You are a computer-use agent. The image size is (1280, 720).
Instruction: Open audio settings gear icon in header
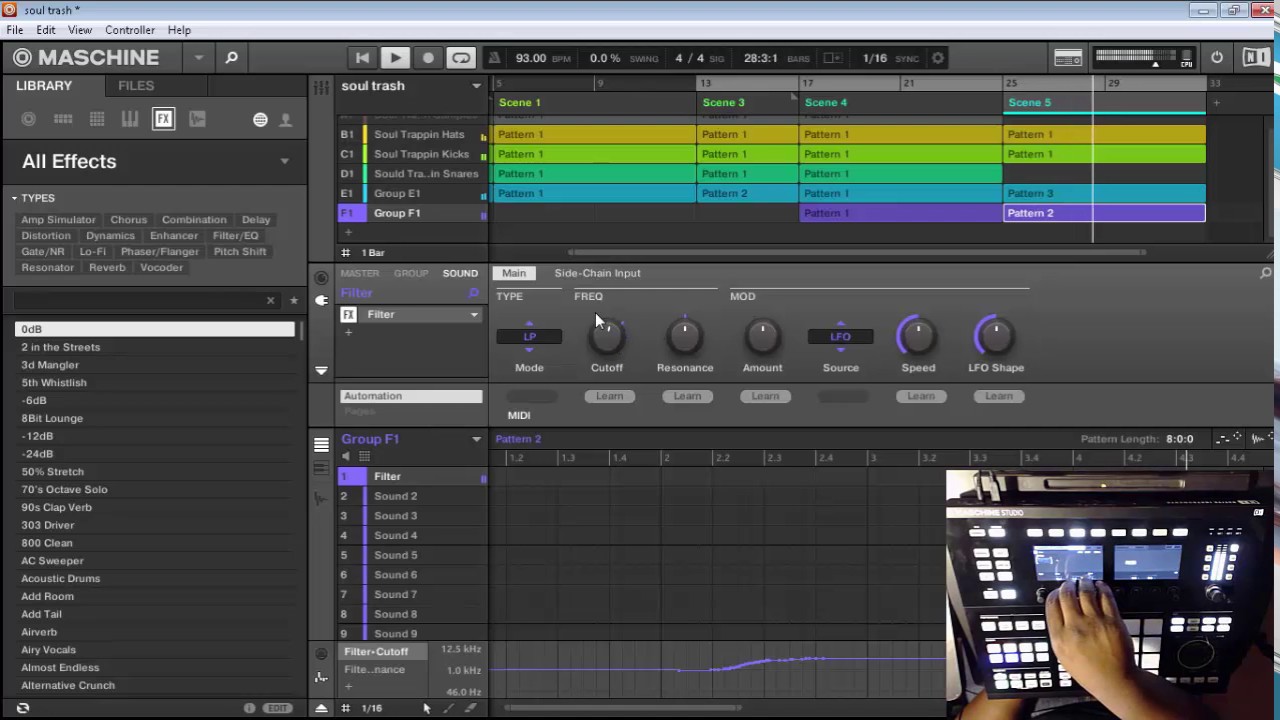(x=938, y=58)
